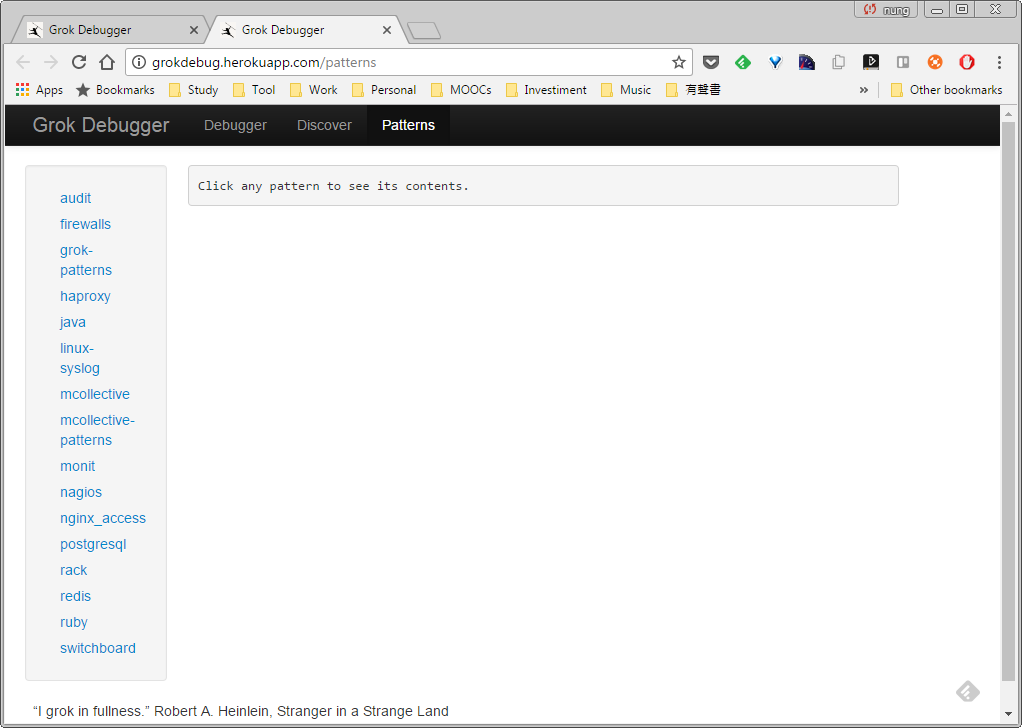
Task: Click the blue Y extension icon
Action: click(x=775, y=63)
